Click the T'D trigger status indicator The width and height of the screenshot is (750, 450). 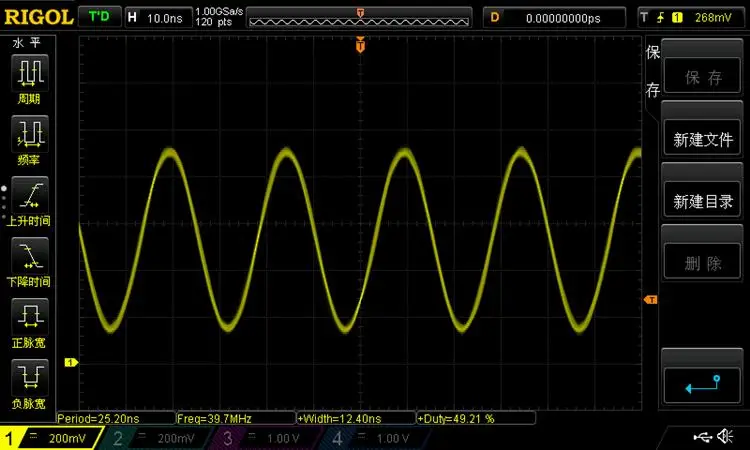(99, 17)
